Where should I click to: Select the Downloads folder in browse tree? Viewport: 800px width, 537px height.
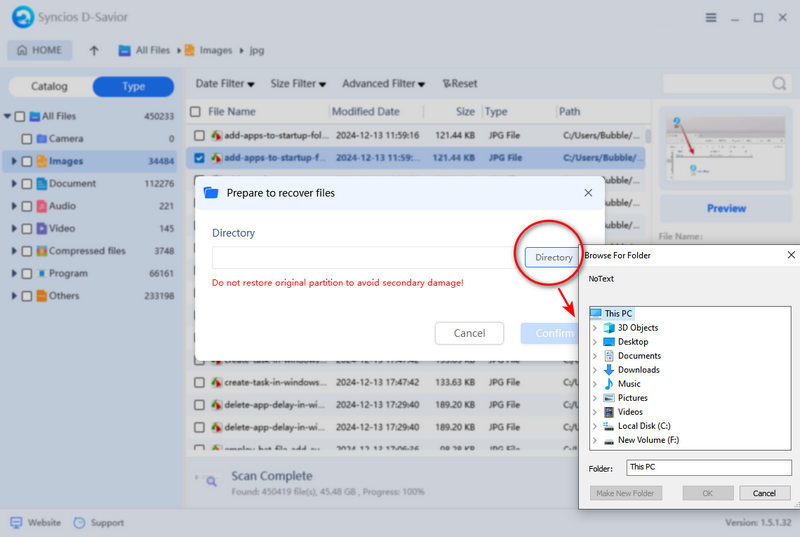click(x=638, y=370)
